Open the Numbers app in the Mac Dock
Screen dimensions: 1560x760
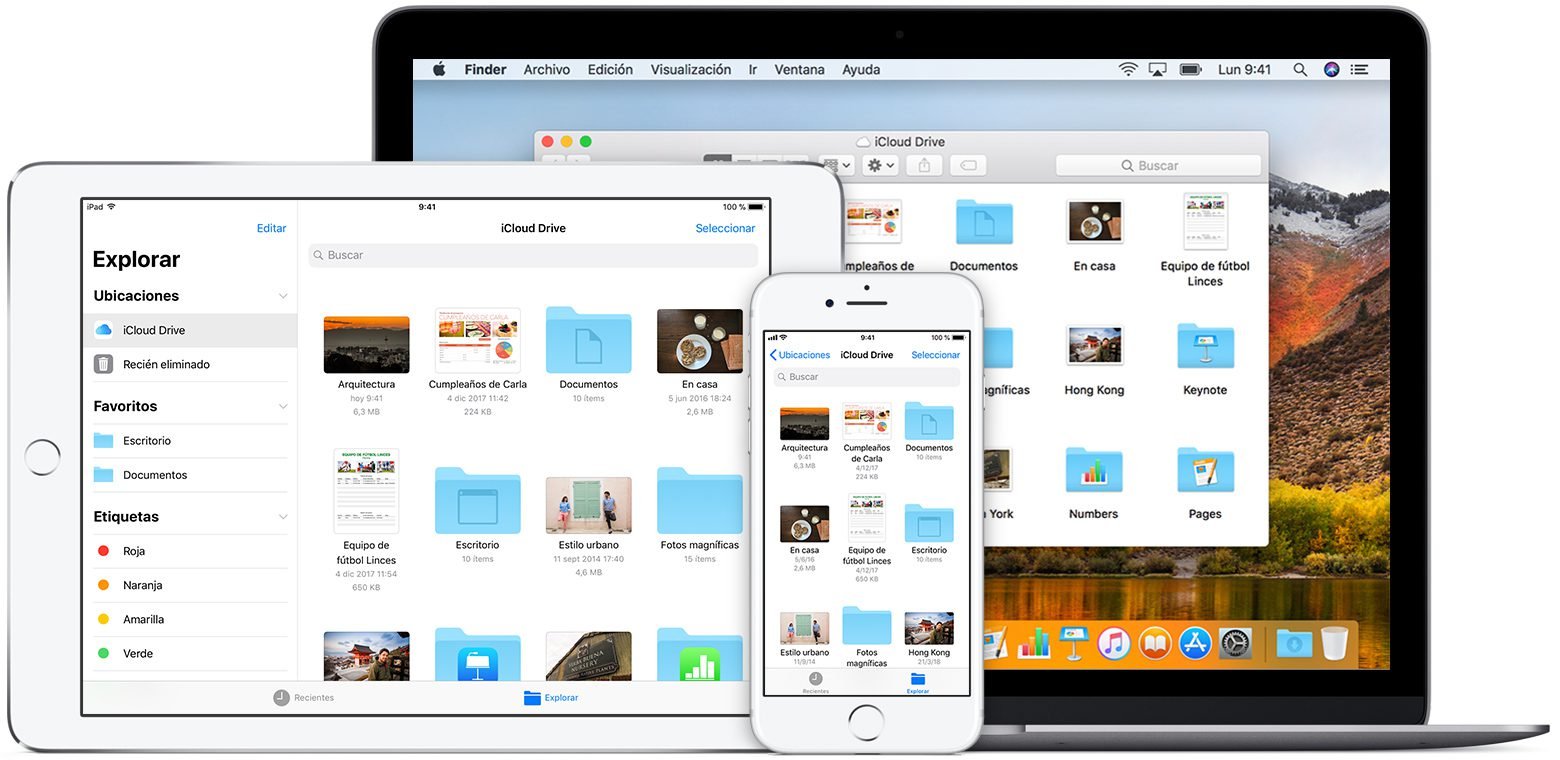coord(1034,642)
